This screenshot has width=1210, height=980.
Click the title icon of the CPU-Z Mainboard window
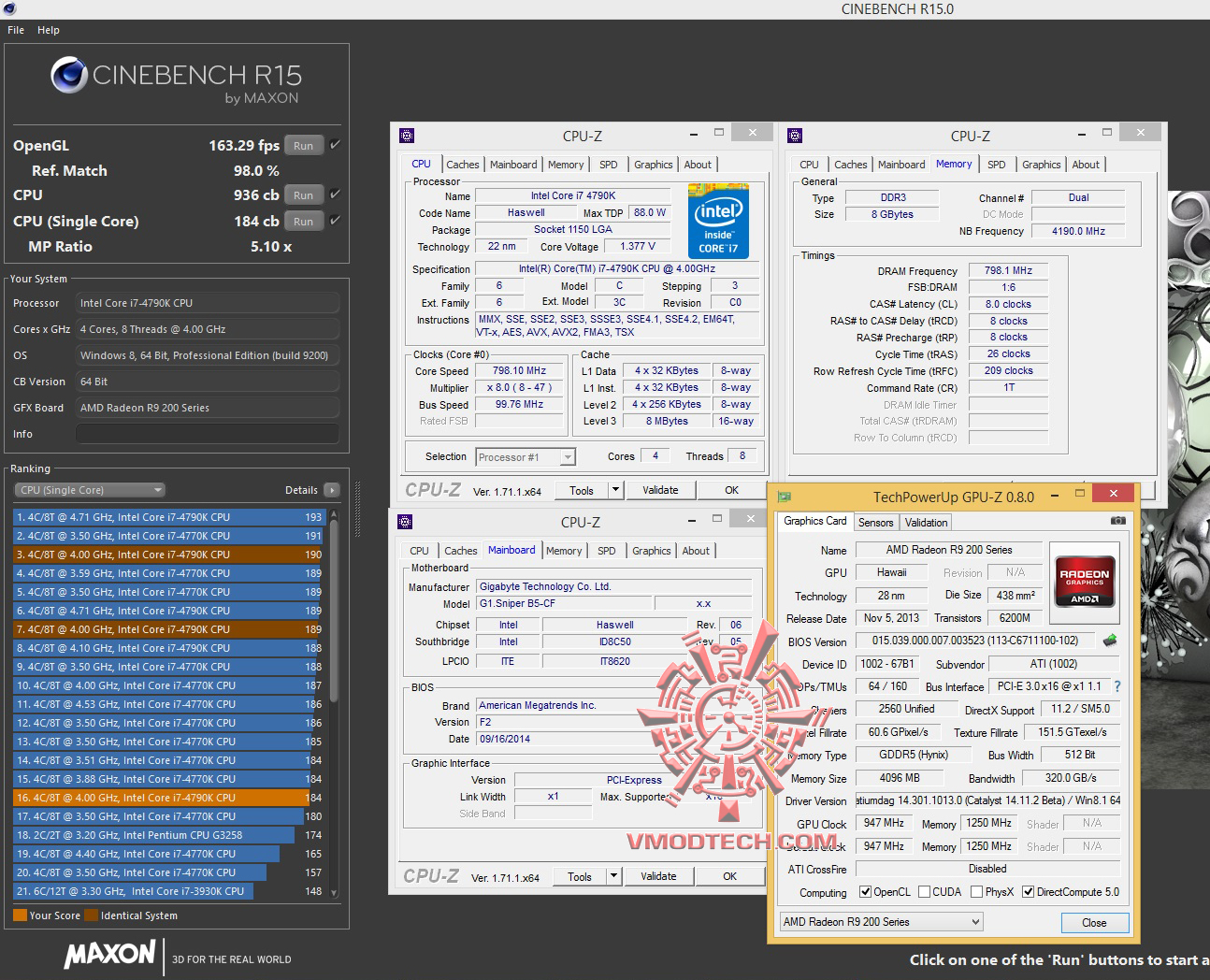pyautogui.click(x=405, y=522)
